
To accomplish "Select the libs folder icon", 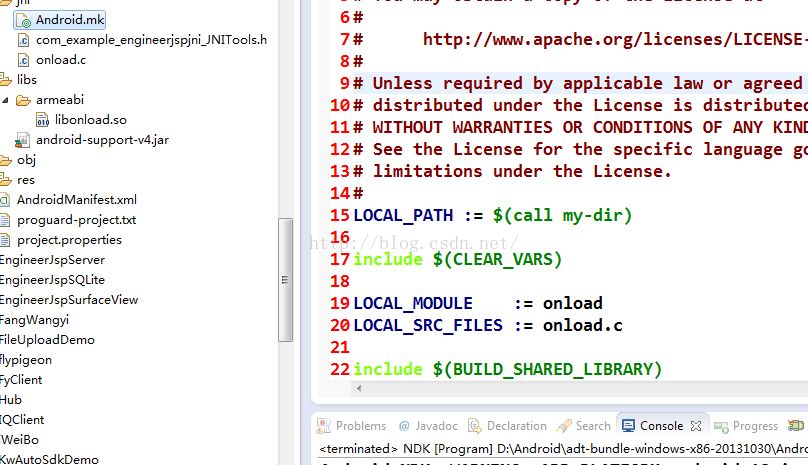I will click(5, 80).
